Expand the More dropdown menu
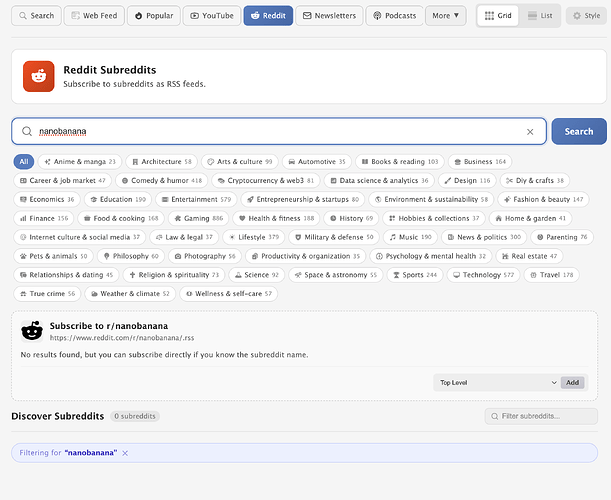Screen dimensions: 611x500 445,16
